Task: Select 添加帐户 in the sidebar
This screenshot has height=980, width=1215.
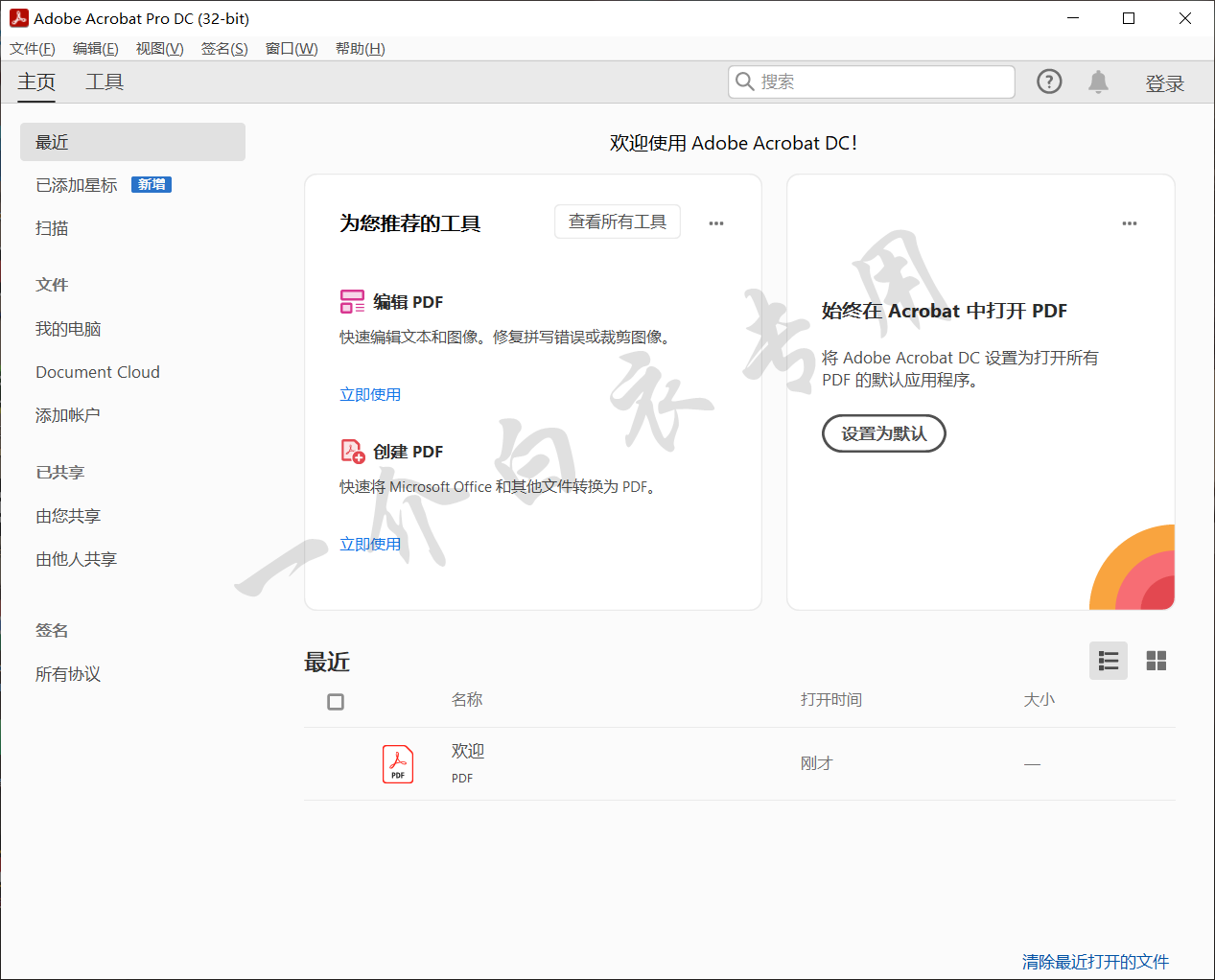Action: tap(68, 415)
